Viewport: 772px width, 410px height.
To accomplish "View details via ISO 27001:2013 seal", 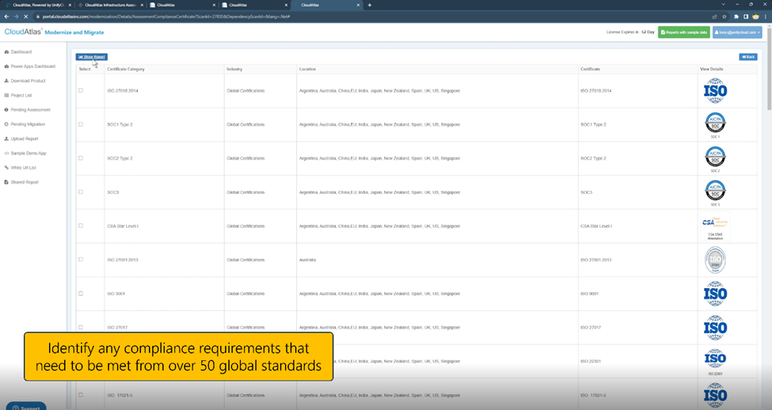I will [715, 260].
